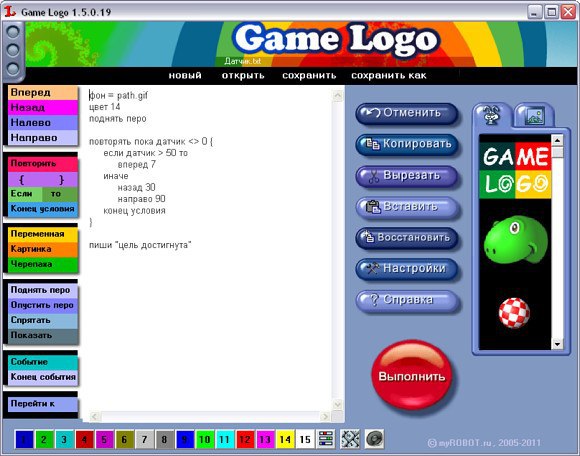Click the middle round indicator button
The width and height of the screenshot is (580, 456).
(x=13, y=50)
